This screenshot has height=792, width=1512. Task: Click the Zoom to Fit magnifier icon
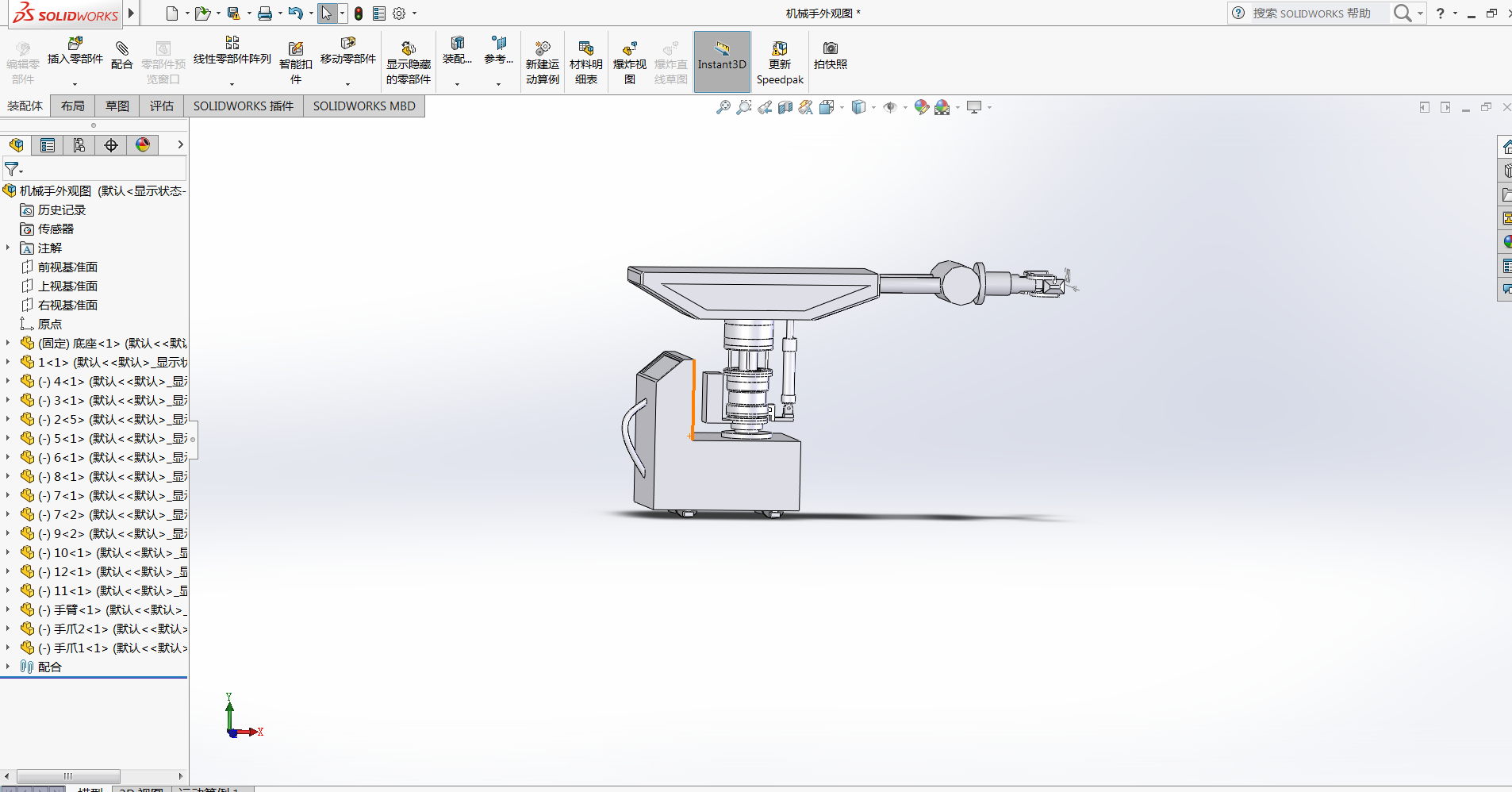pos(723,107)
